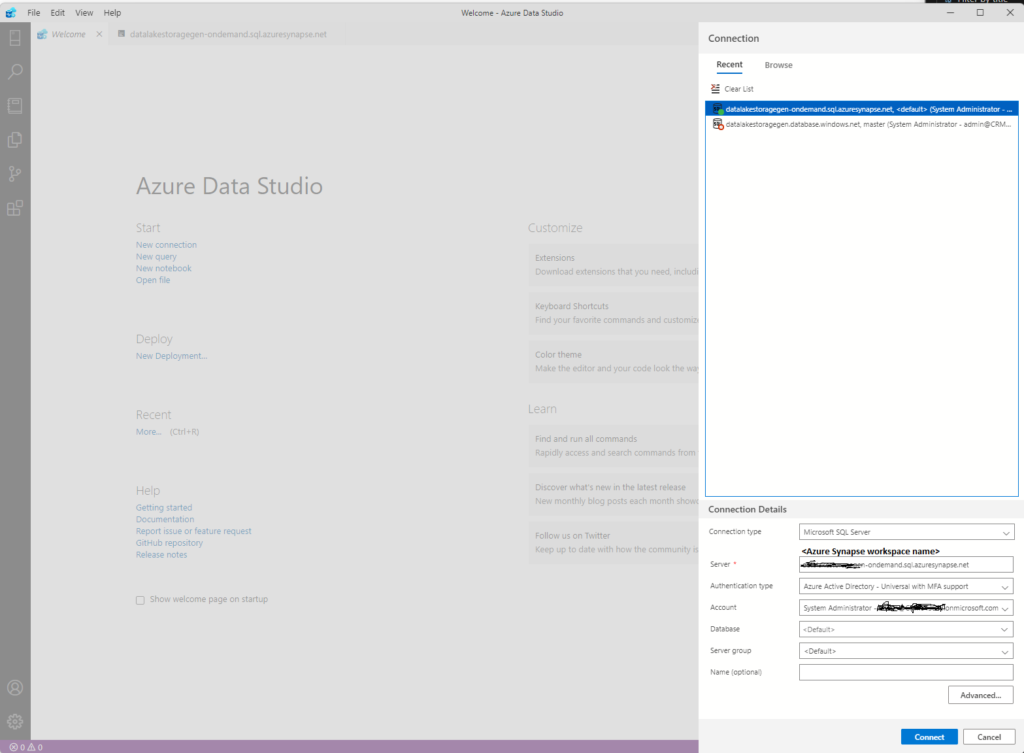This screenshot has width=1024, height=753.
Task: Select the ondemand.sql.azuresynapse.net recent connection
Action: (861, 109)
